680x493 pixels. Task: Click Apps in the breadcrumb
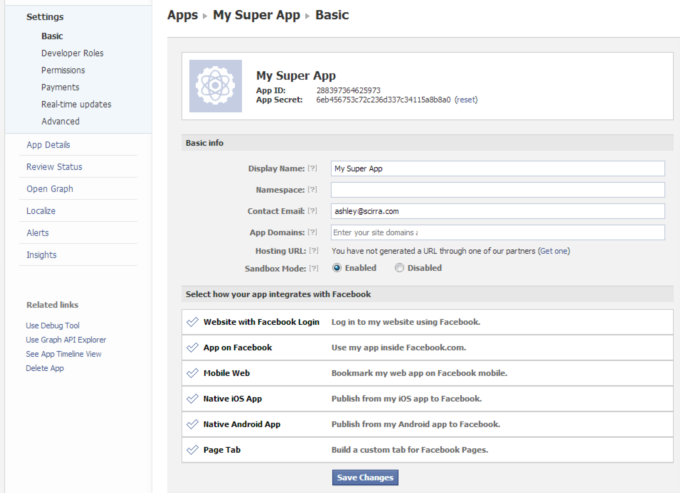[183, 15]
